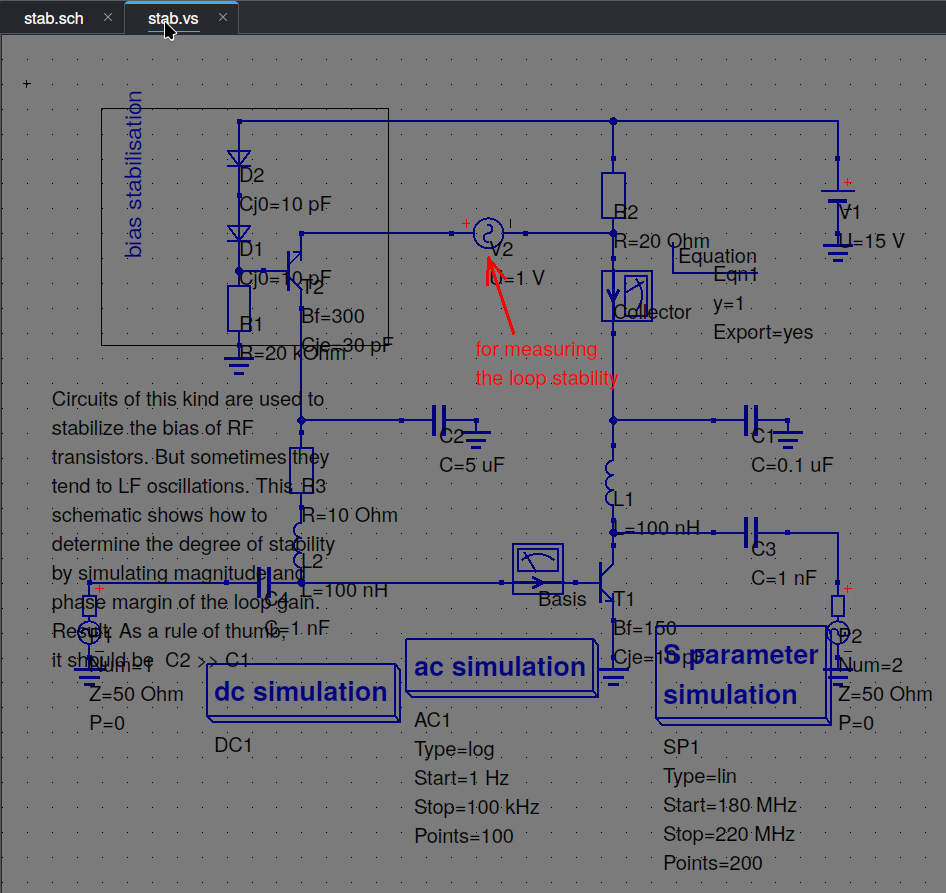
Task: Click the Equation Eqn1 label
Action: (x=717, y=258)
